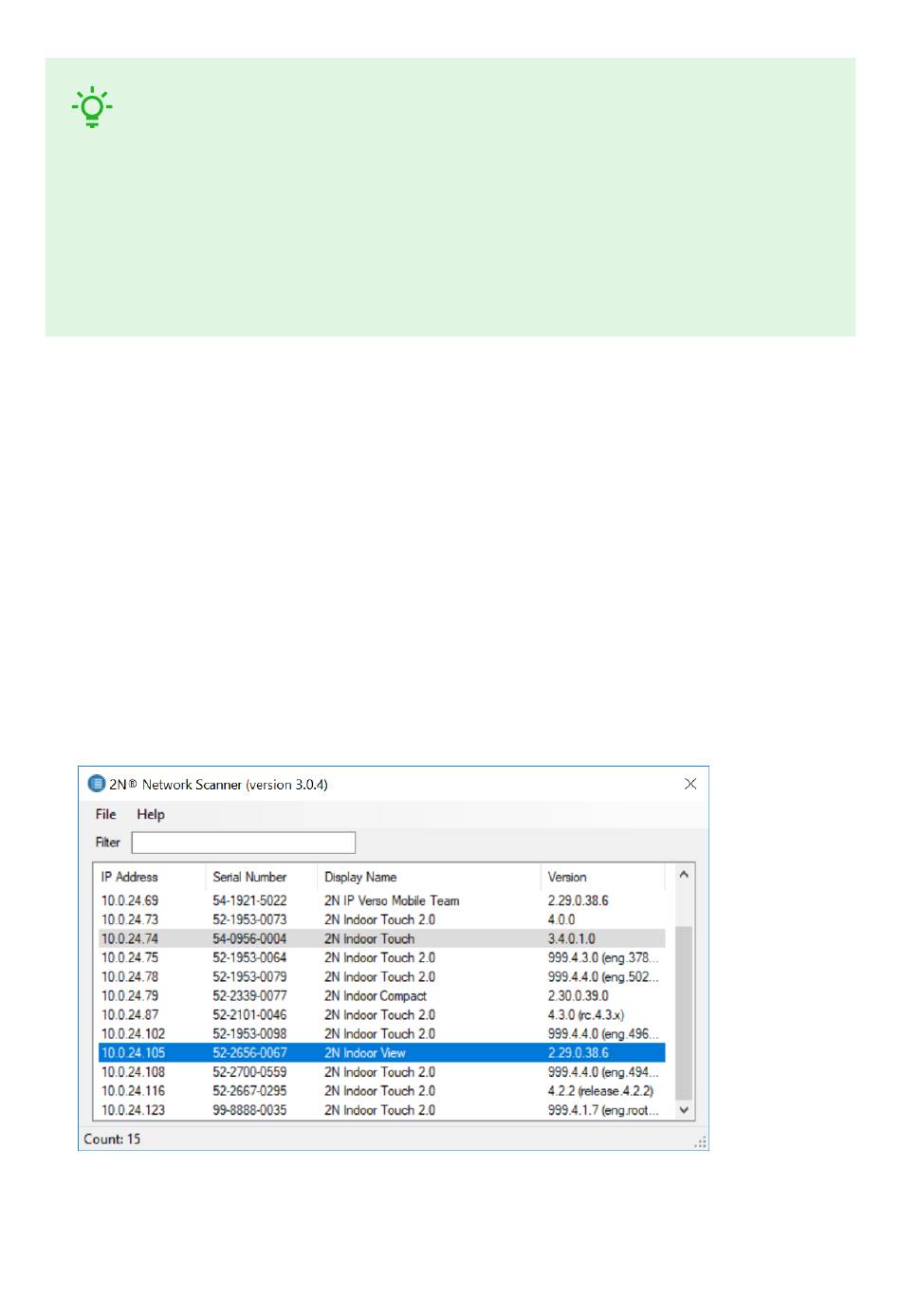The image size is (901, 1316).
Task: Select the row with IP 10.0.24.116
Action: coord(381,1091)
